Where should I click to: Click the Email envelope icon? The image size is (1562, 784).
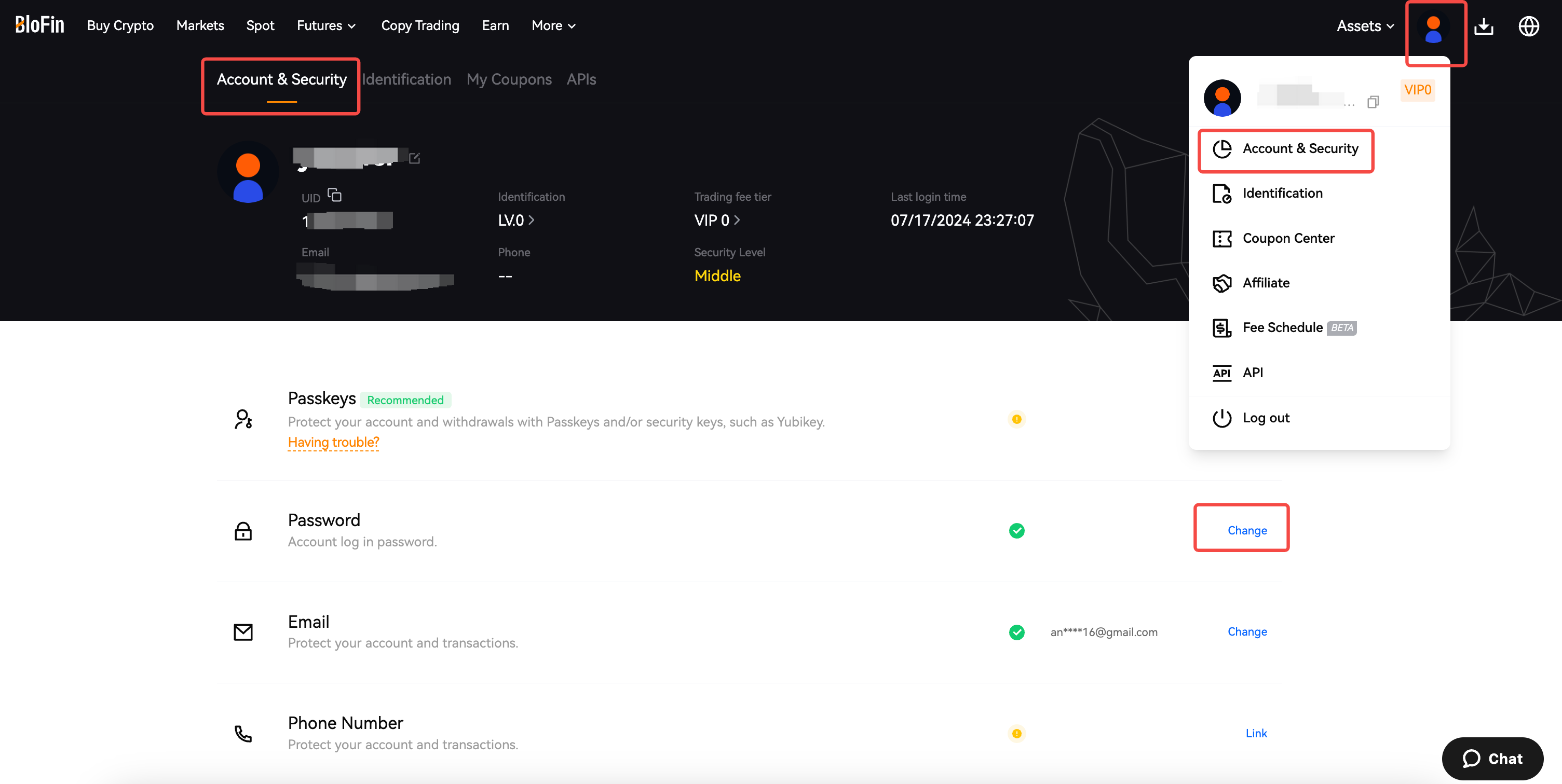pos(243,632)
